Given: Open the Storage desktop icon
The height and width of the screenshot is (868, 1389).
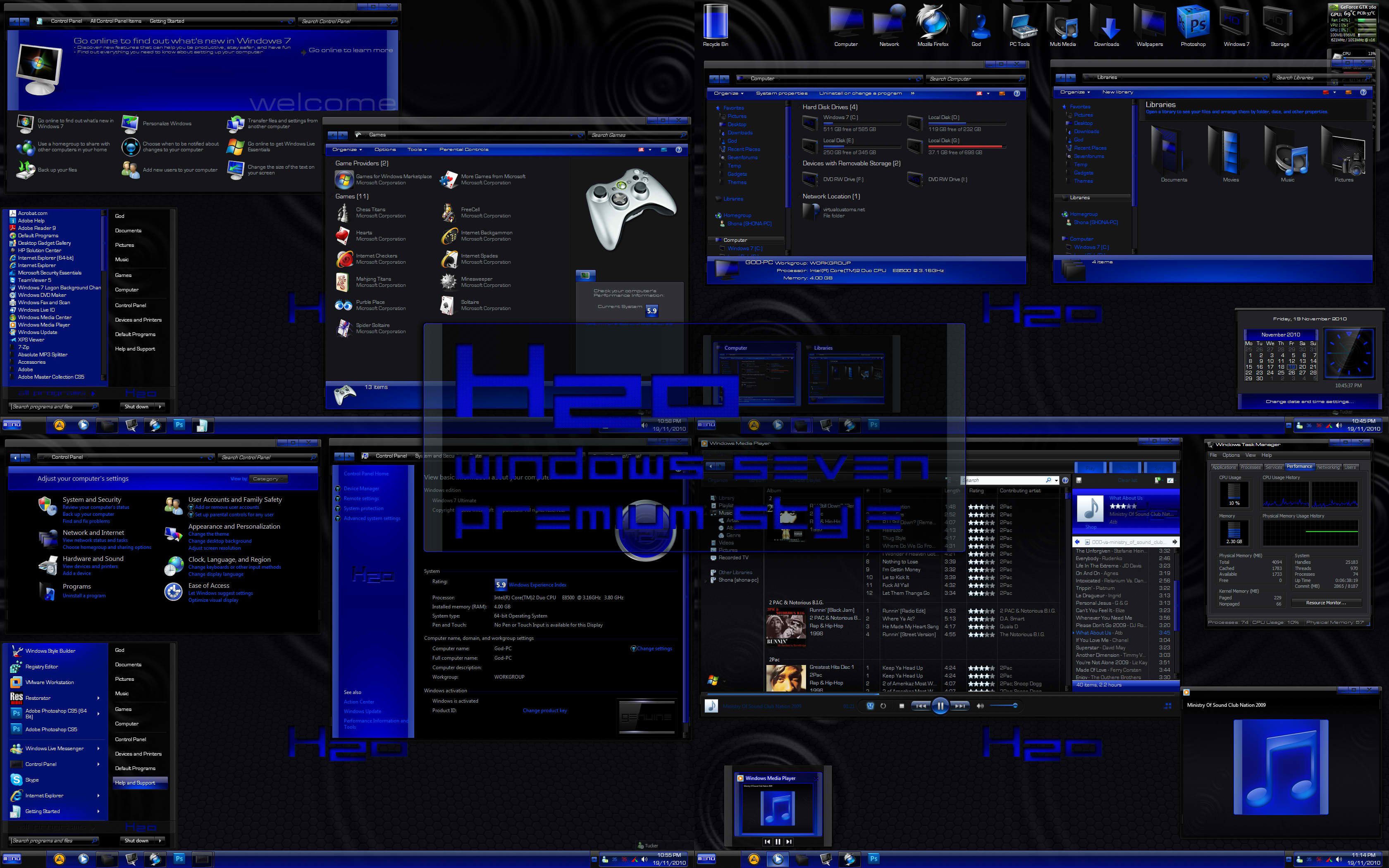Looking at the screenshot, I should pos(1279,25).
